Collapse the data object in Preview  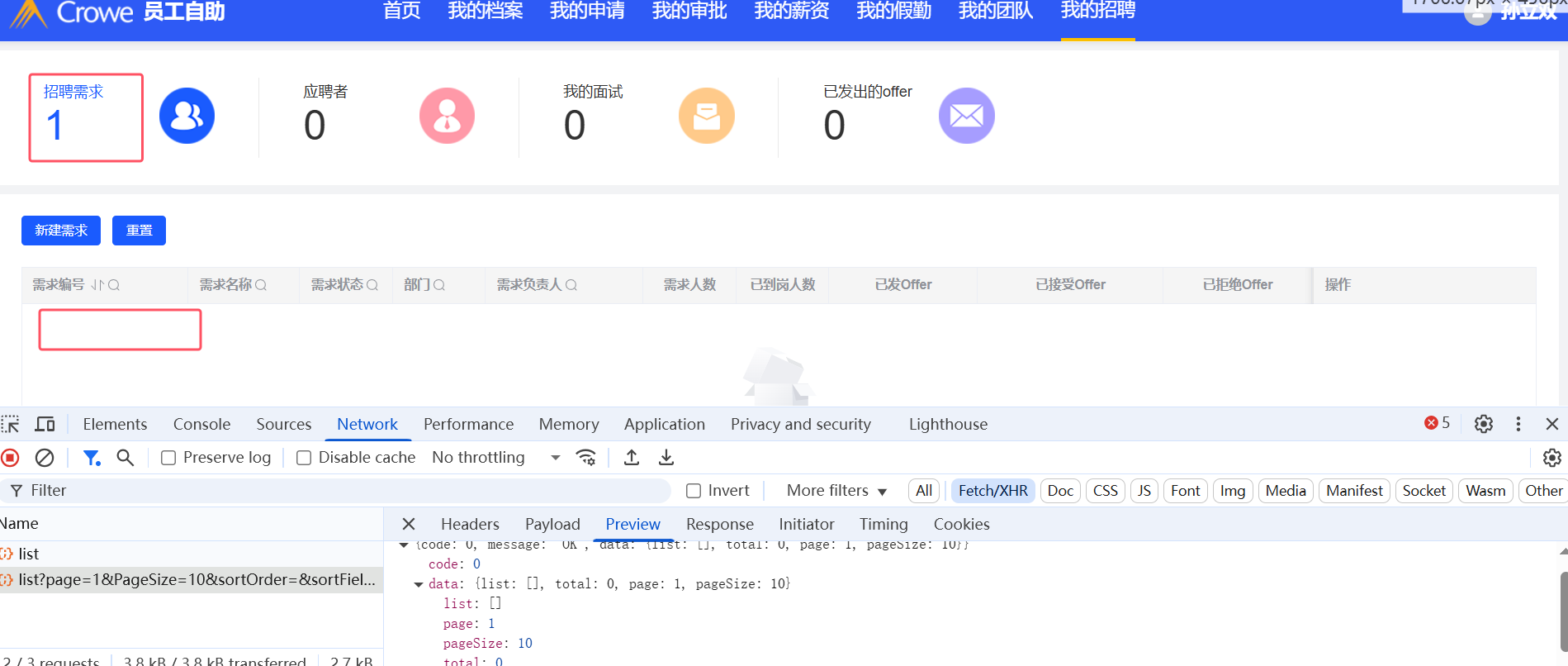419,584
